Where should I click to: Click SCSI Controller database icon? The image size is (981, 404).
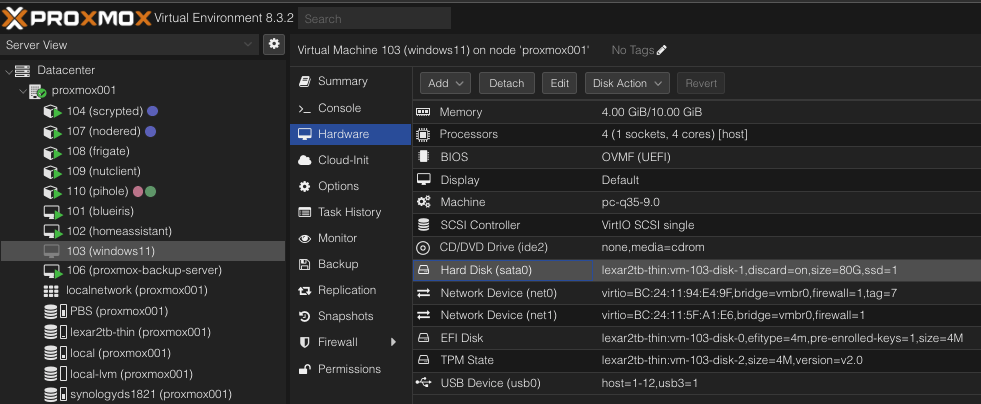[424, 225]
